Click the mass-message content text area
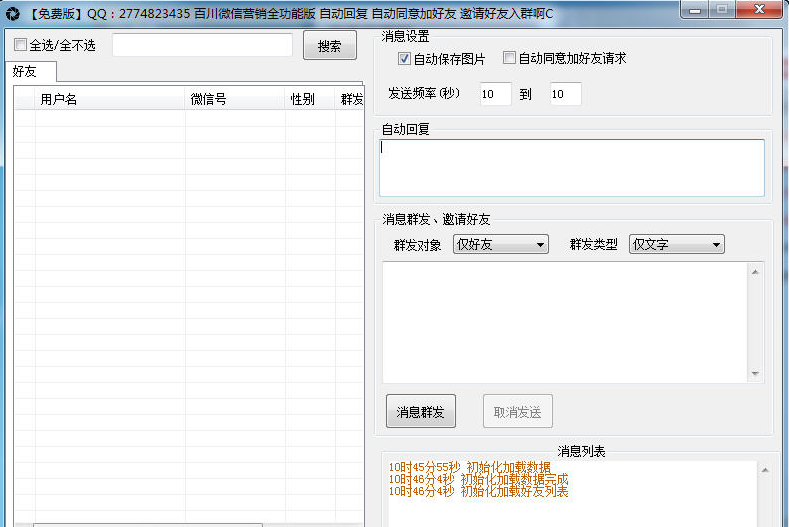789x527 pixels. click(x=565, y=322)
